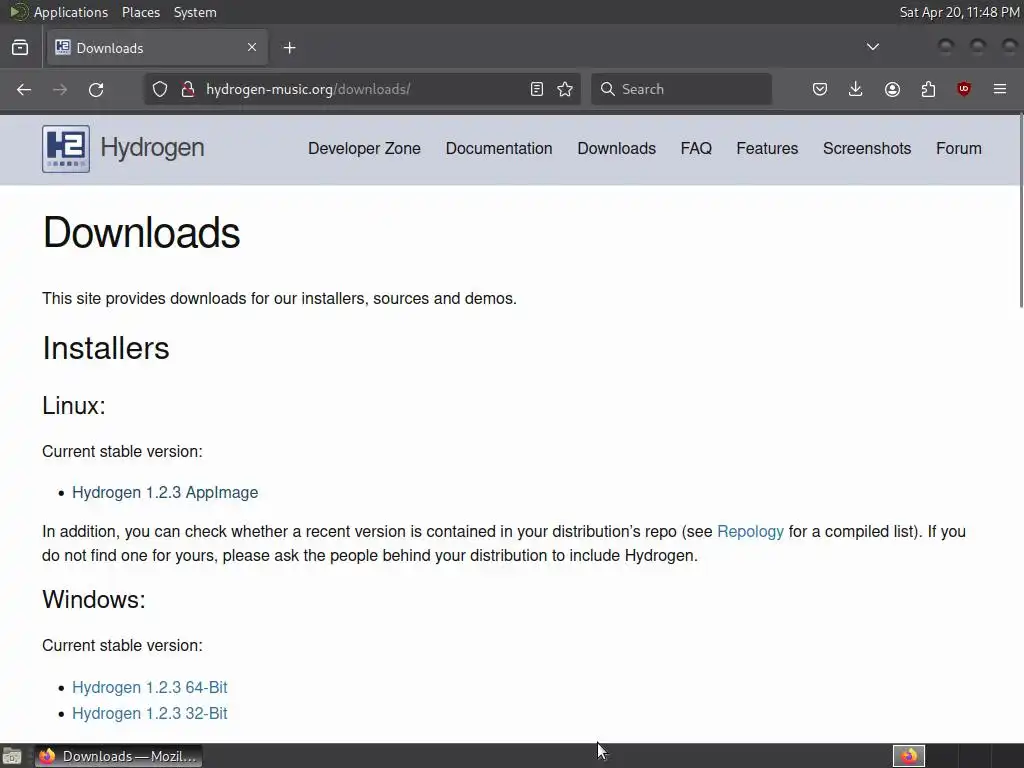Close the Downloads tab

(252, 47)
